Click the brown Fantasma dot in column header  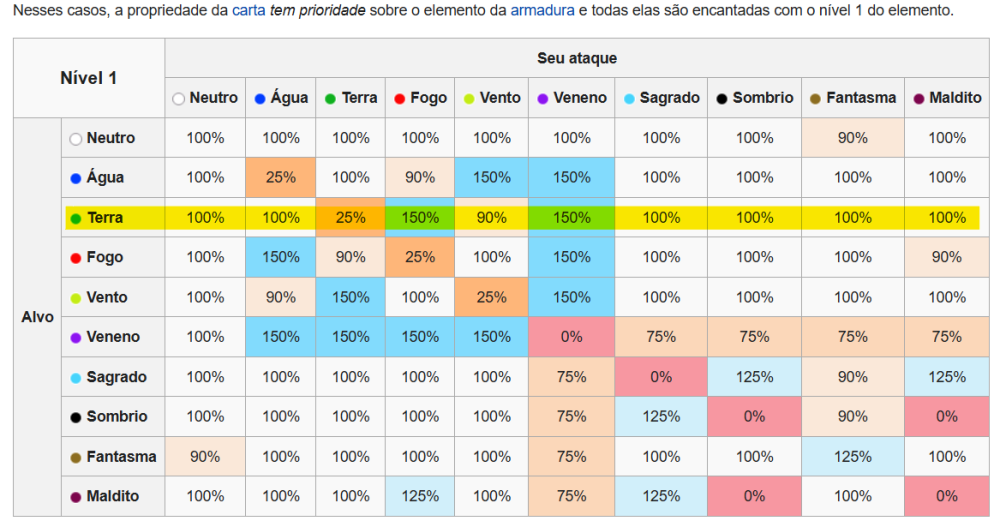(x=815, y=99)
